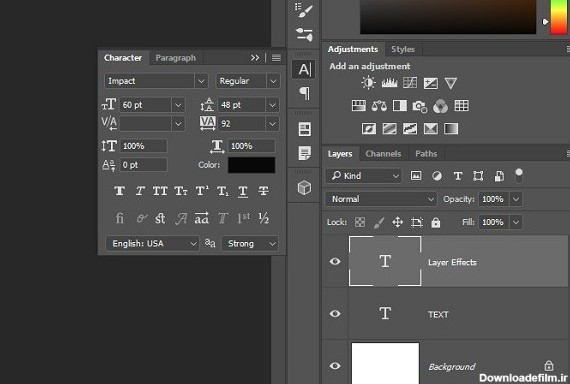Add a Selective Color adjustment
This screenshot has width=570, height=384.
430,128
